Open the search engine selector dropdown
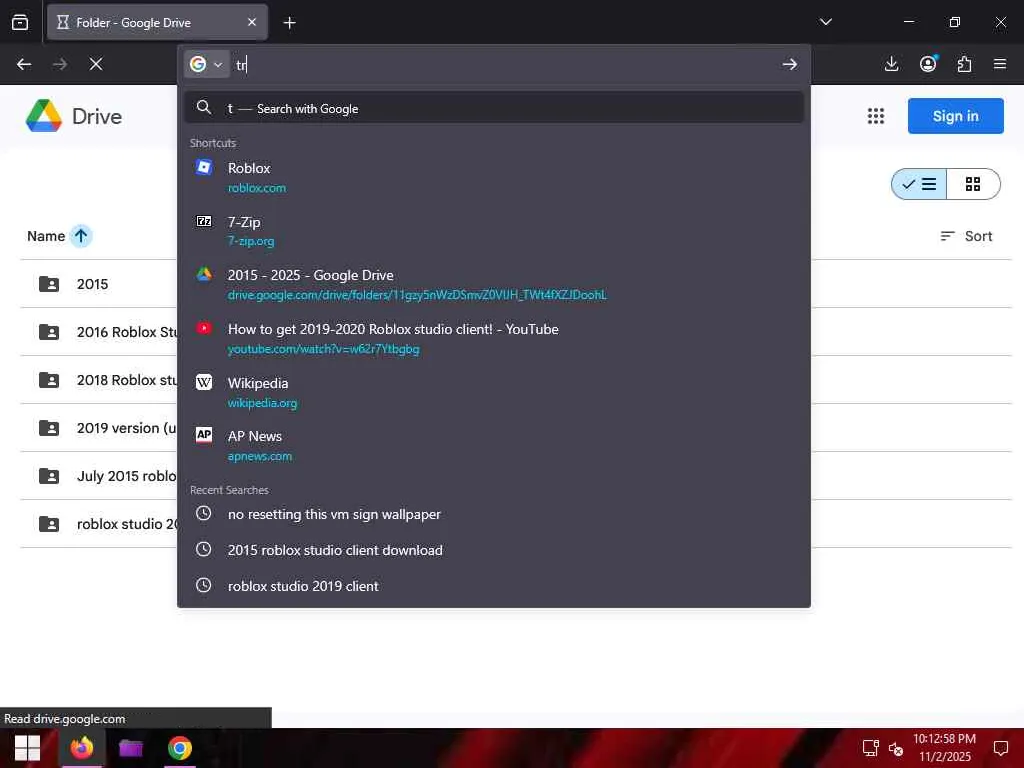1024x768 pixels. (206, 64)
